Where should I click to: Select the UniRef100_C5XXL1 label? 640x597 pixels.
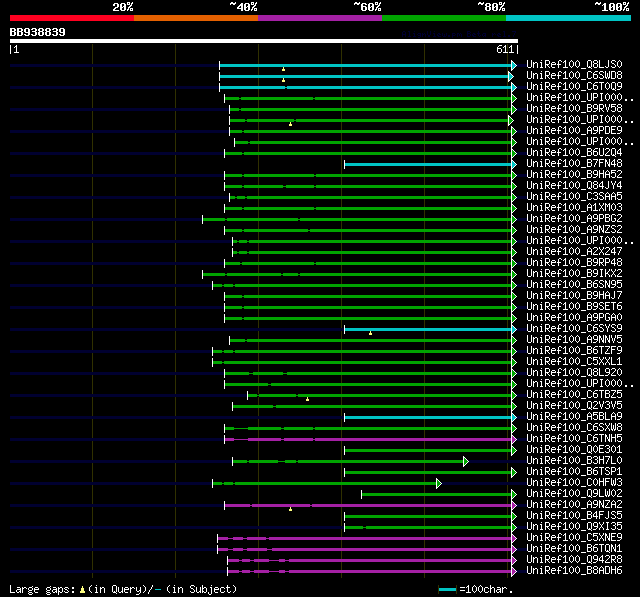tap(574, 362)
